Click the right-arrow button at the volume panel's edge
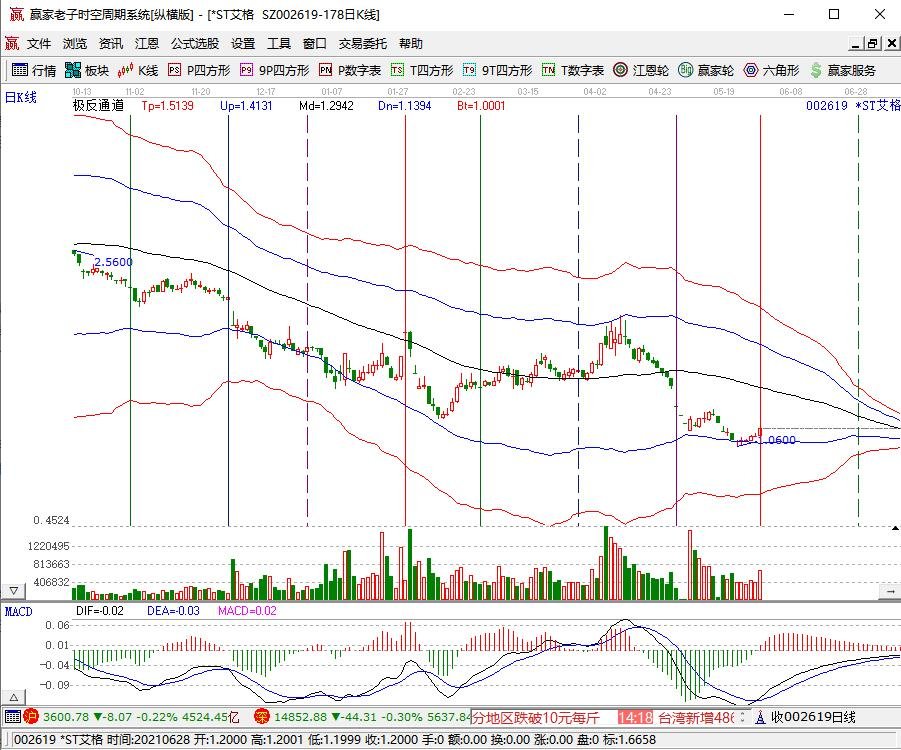 click(x=890, y=591)
